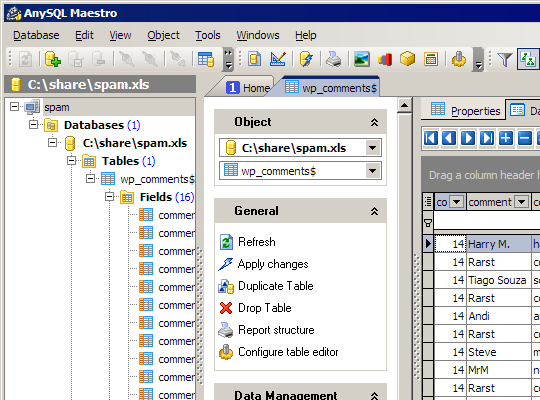Click the Drop Table link
Viewport: 540px width, 400px height.
click(264, 308)
